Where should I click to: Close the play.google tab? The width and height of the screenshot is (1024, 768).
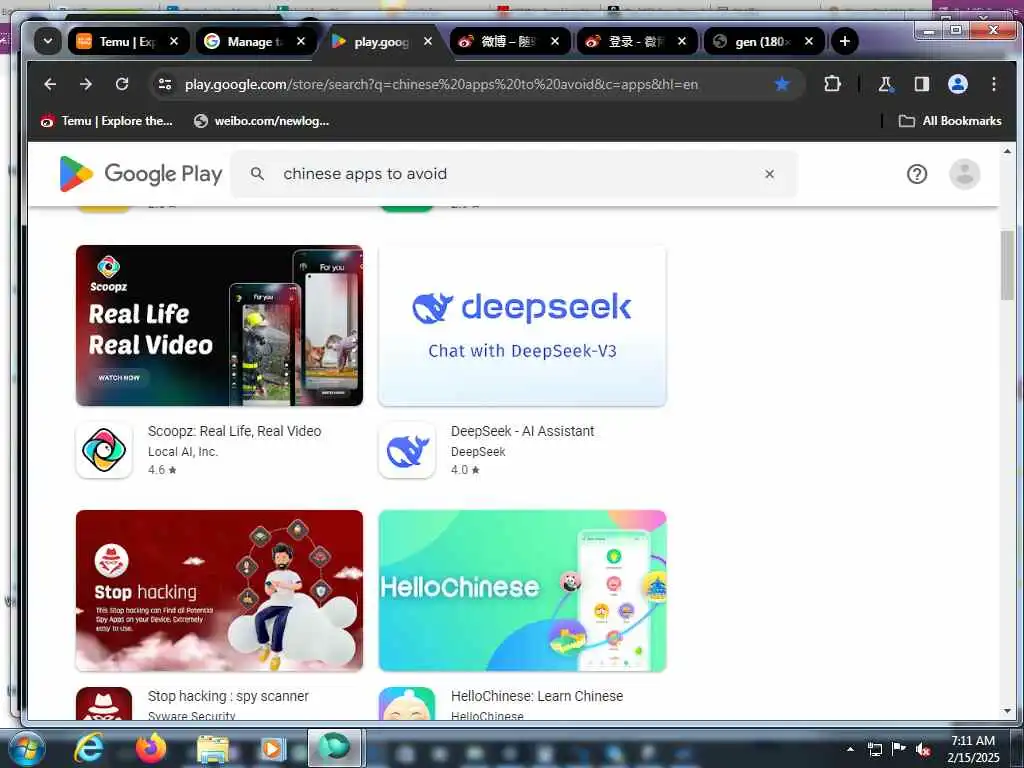tap(428, 41)
